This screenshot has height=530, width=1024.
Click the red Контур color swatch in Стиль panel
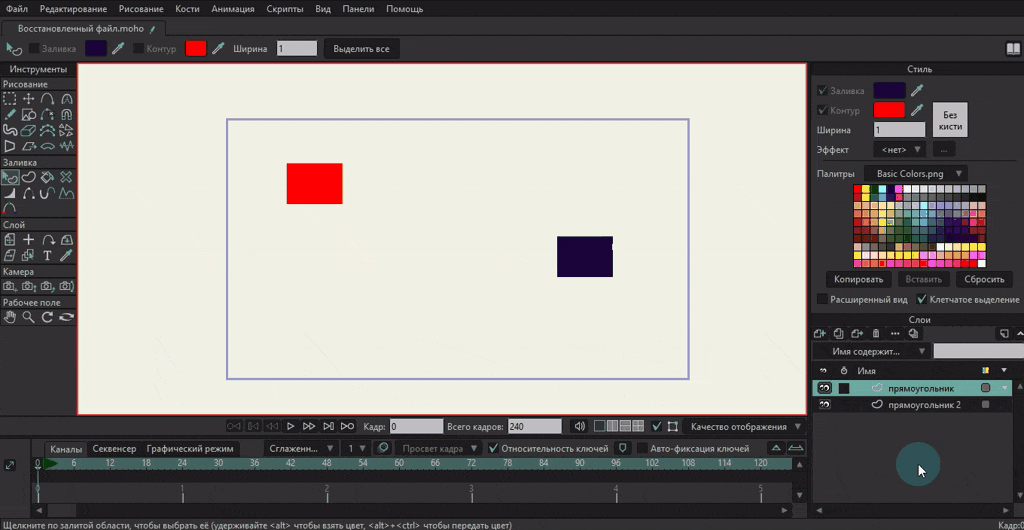889,110
